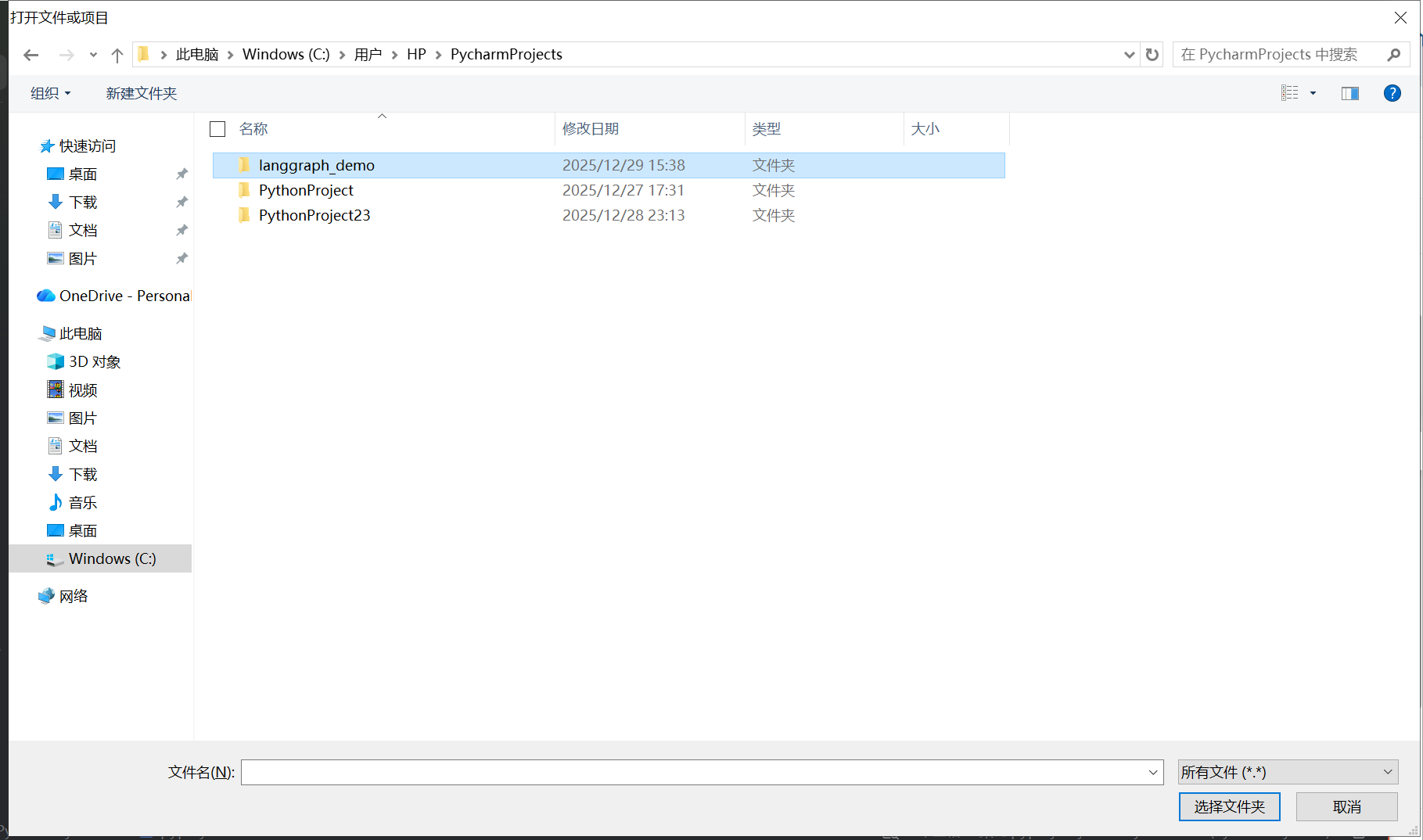This screenshot has width=1423, height=840.
Task: Open pinned 图片 under quick access
Action: pos(83,259)
